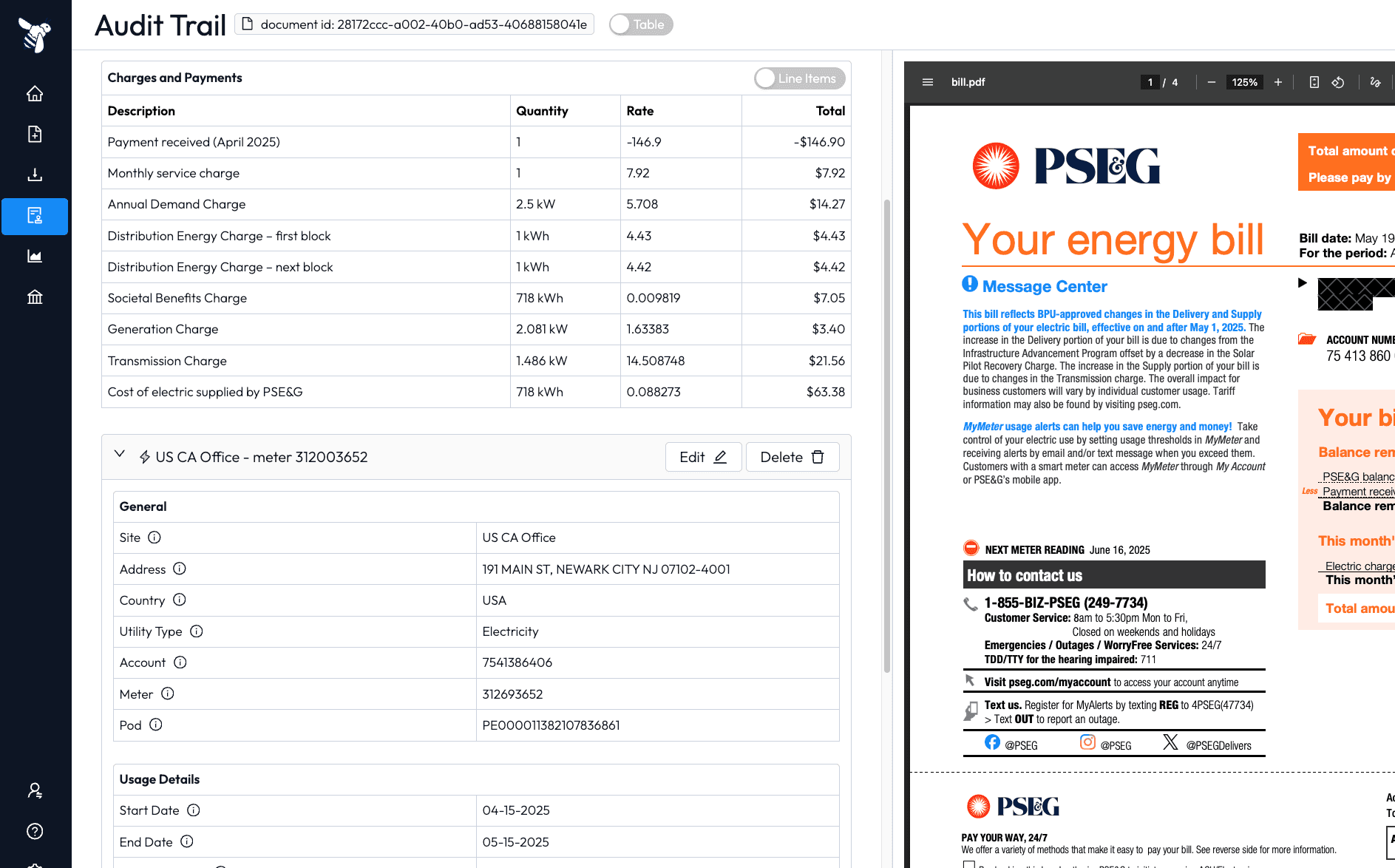Click the Edit button for meter 312003652
Viewport: 1395px width, 868px height.
703,457
